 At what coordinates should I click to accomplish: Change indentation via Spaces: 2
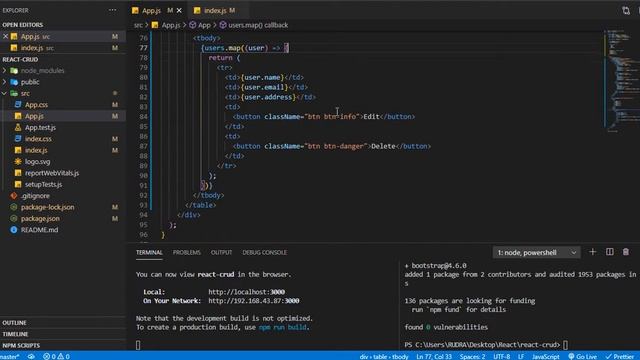tap(472, 356)
